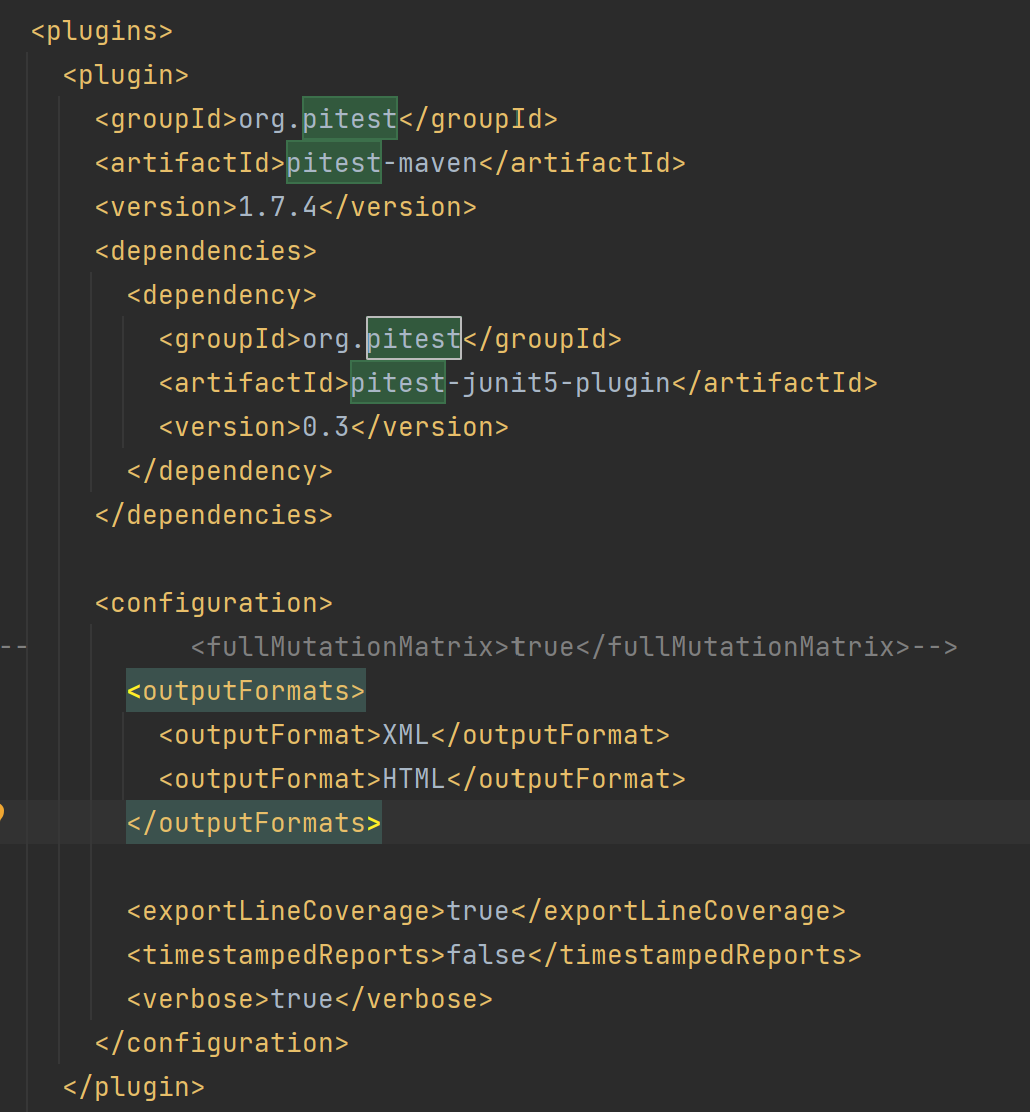
Task: Click the closing </plugin> tag
Action: (133, 1086)
